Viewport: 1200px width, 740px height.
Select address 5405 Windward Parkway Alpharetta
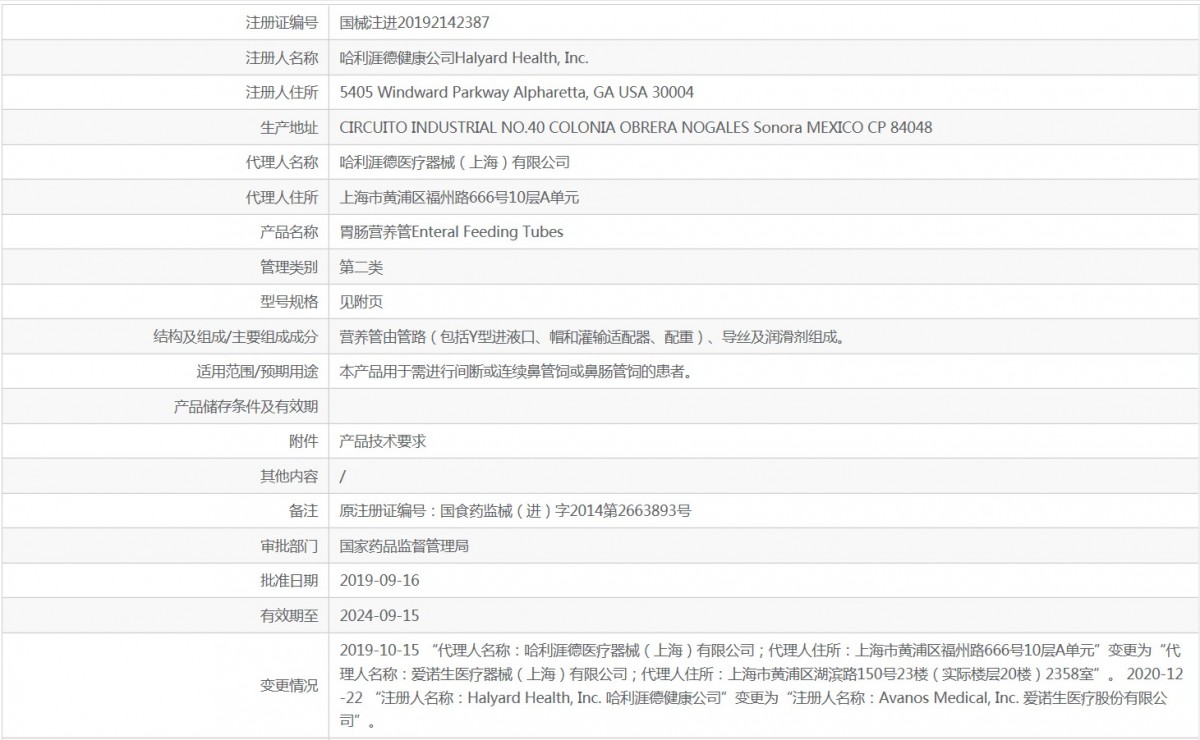[464, 92]
